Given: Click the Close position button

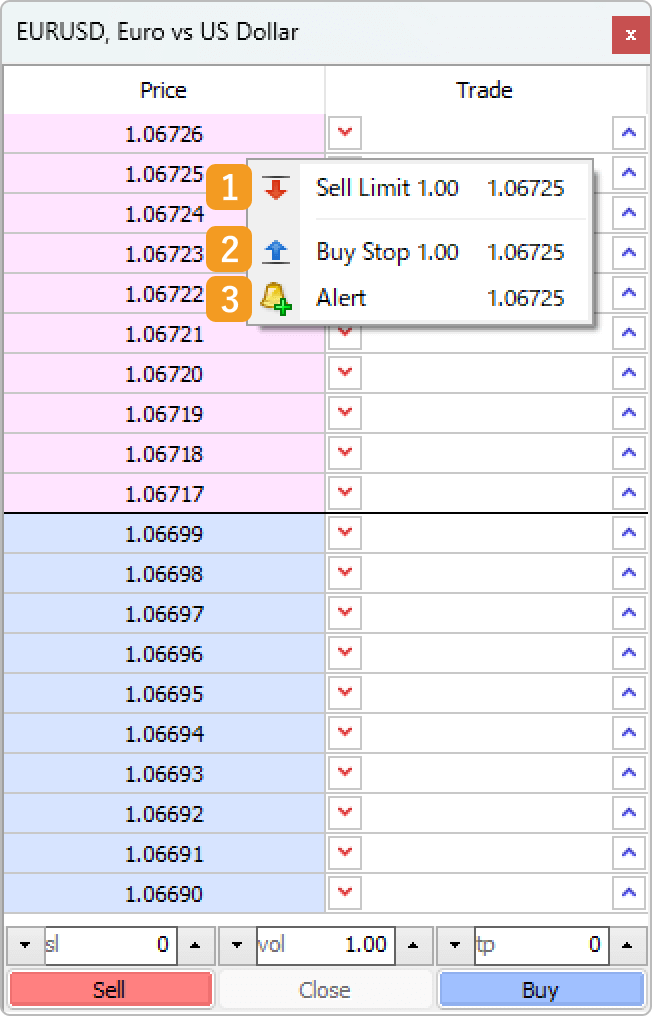Looking at the screenshot, I should (x=325, y=989).
